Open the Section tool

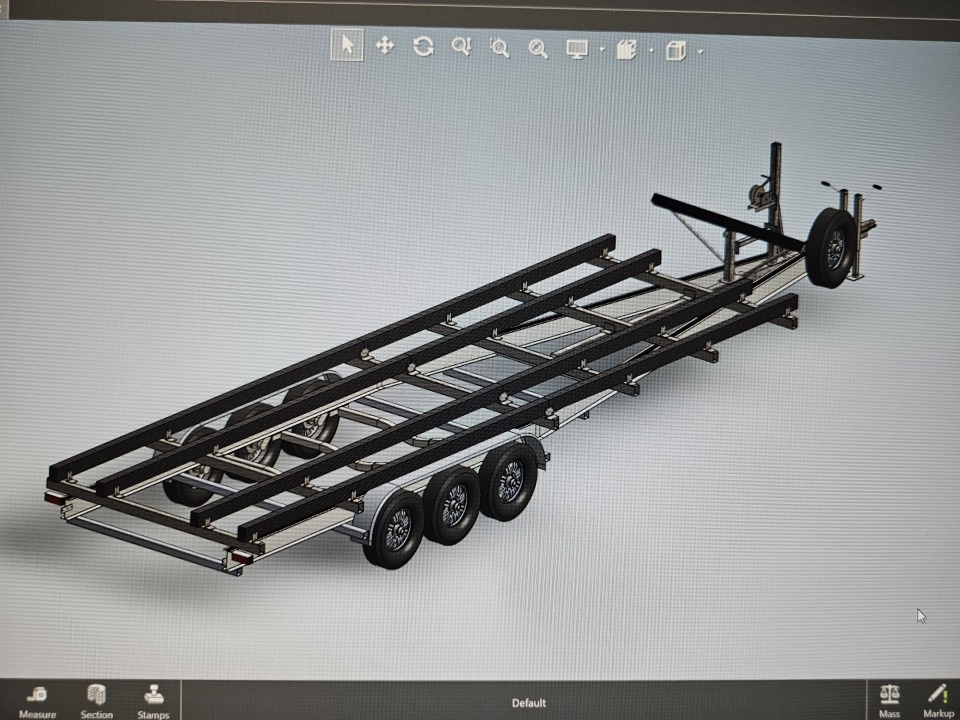(97, 702)
